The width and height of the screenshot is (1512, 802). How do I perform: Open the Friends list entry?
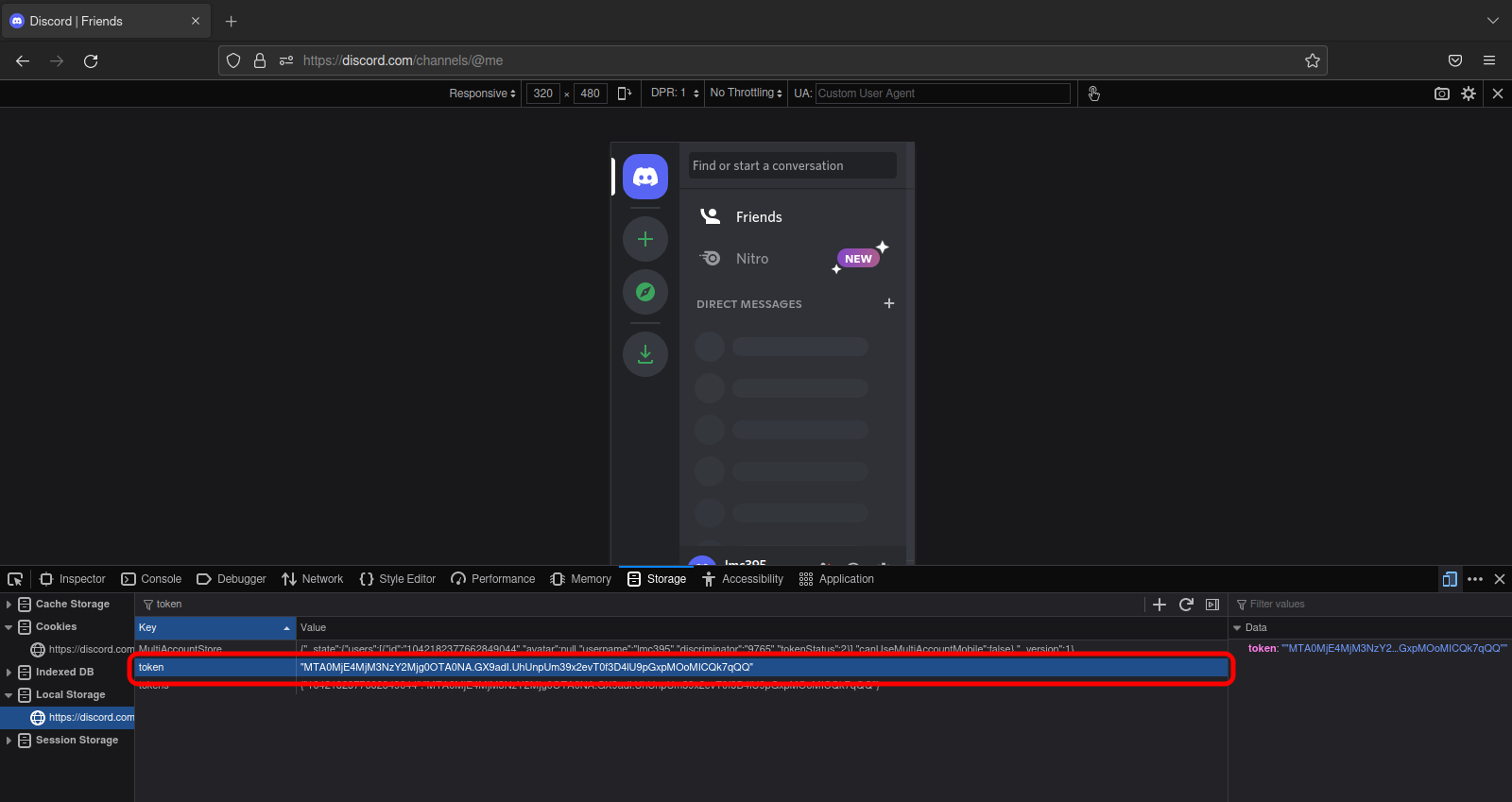point(792,216)
